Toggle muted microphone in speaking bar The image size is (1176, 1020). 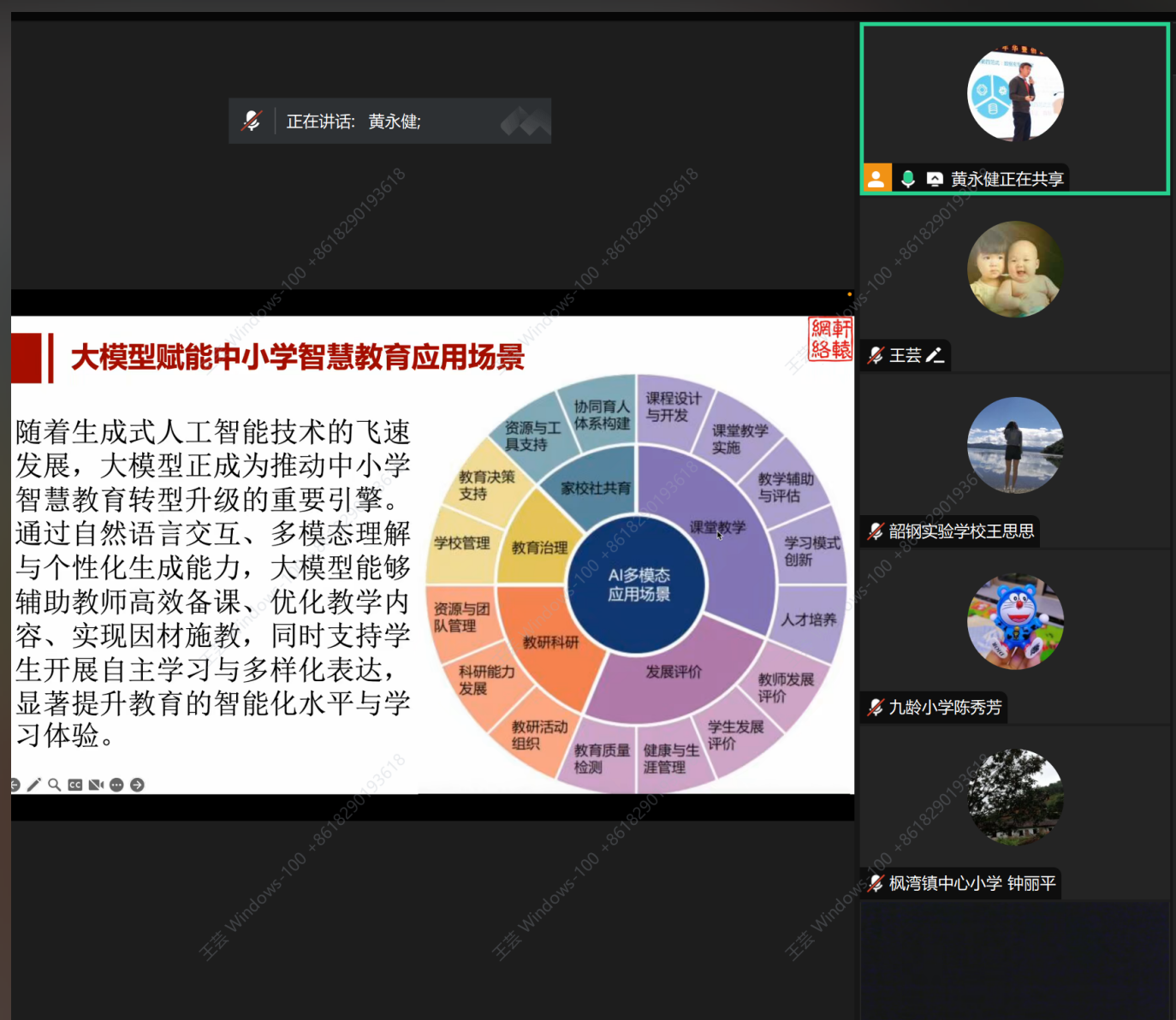[x=252, y=121]
